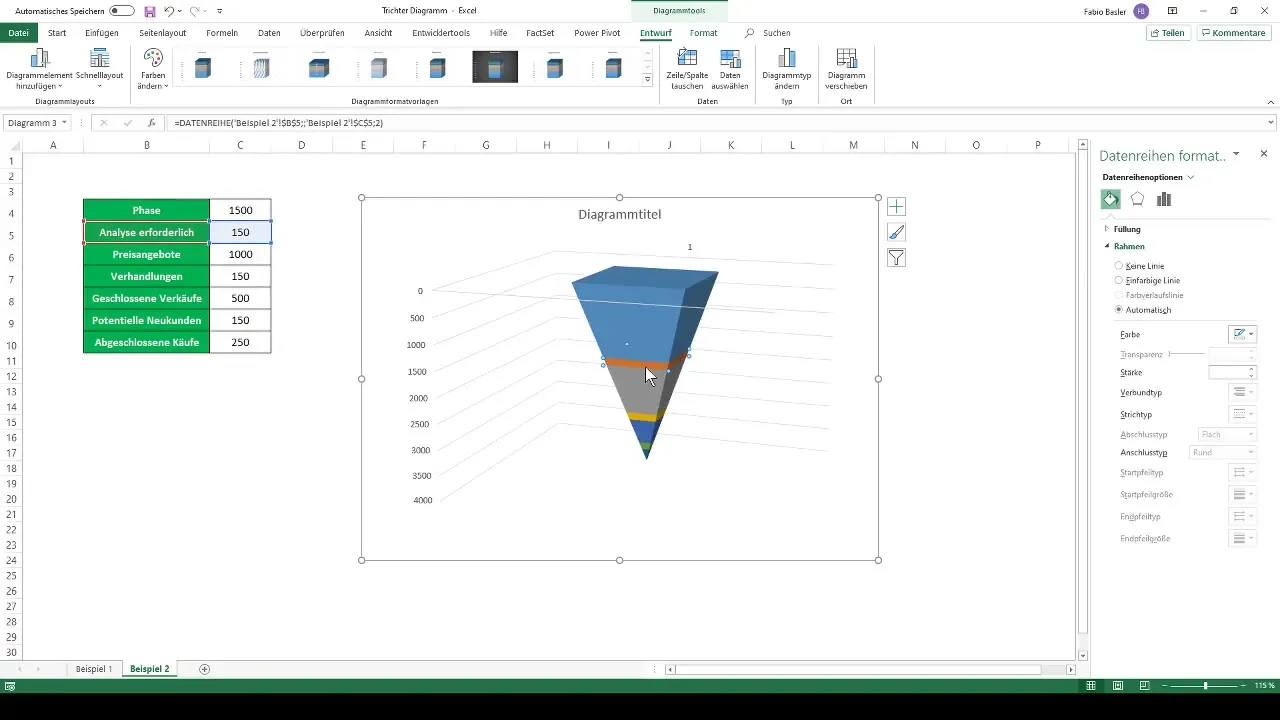Select Keine Linie radio button

1119,266
